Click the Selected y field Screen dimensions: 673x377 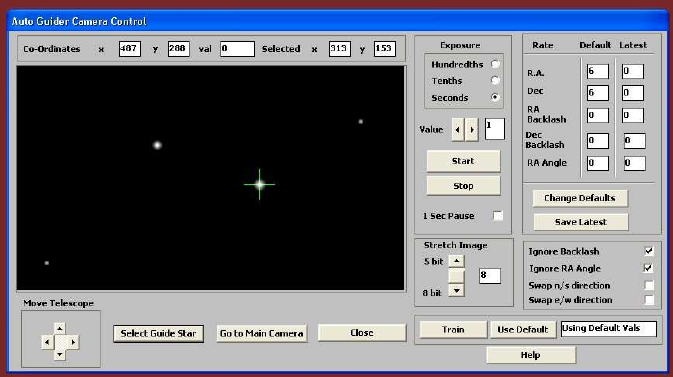[x=385, y=49]
